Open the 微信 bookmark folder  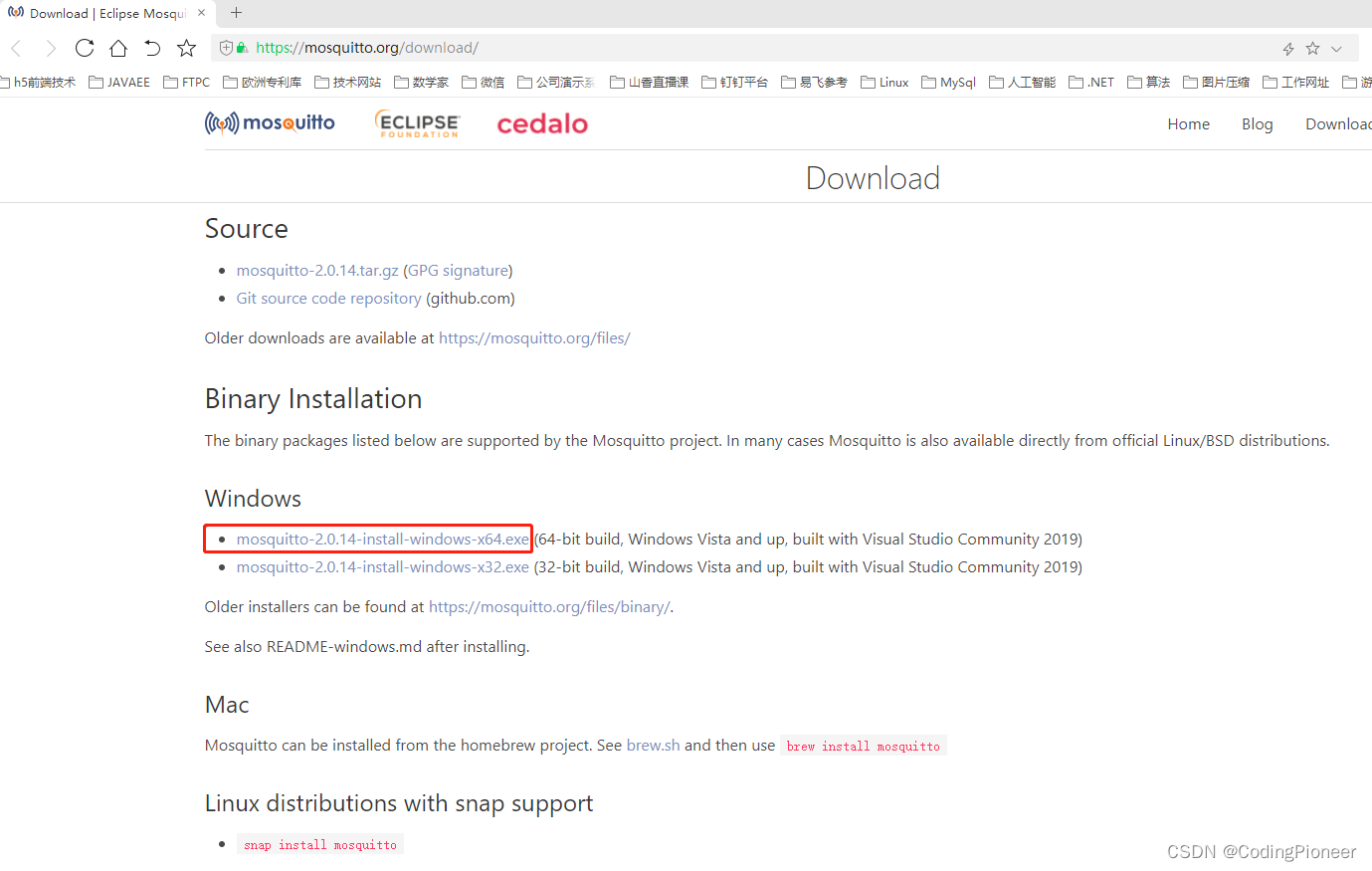tap(483, 83)
